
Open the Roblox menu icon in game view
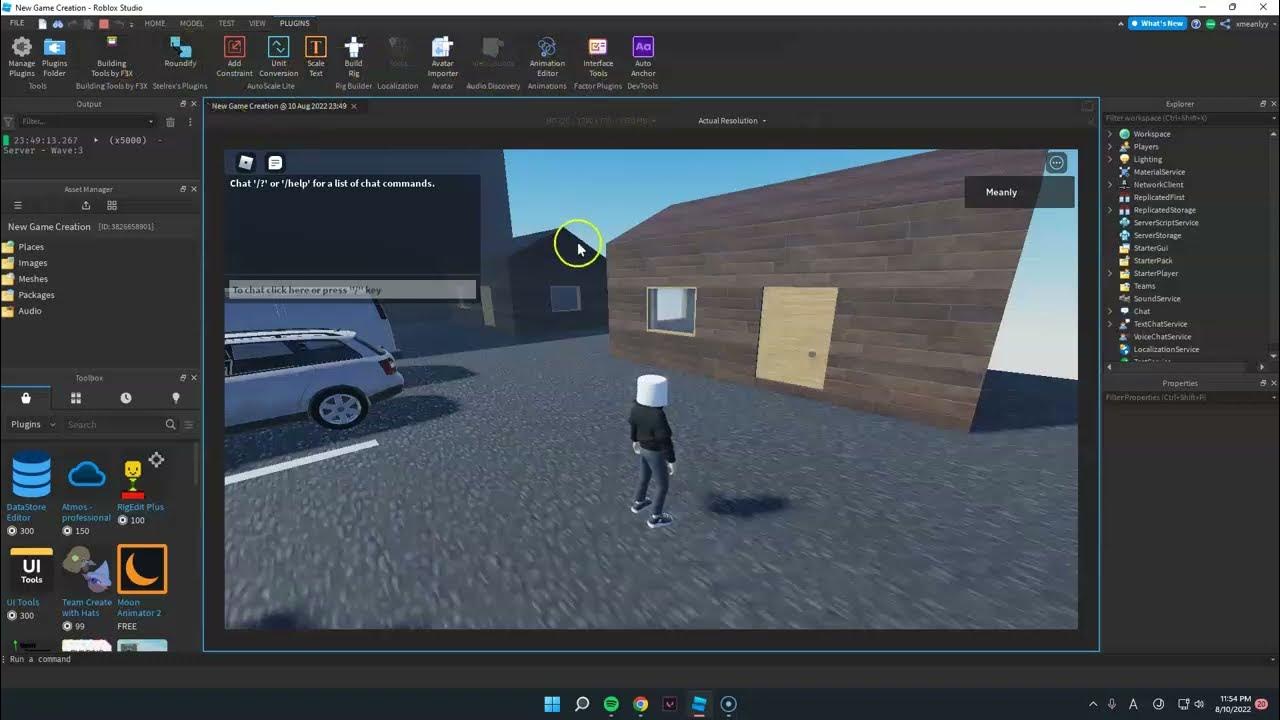point(245,162)
